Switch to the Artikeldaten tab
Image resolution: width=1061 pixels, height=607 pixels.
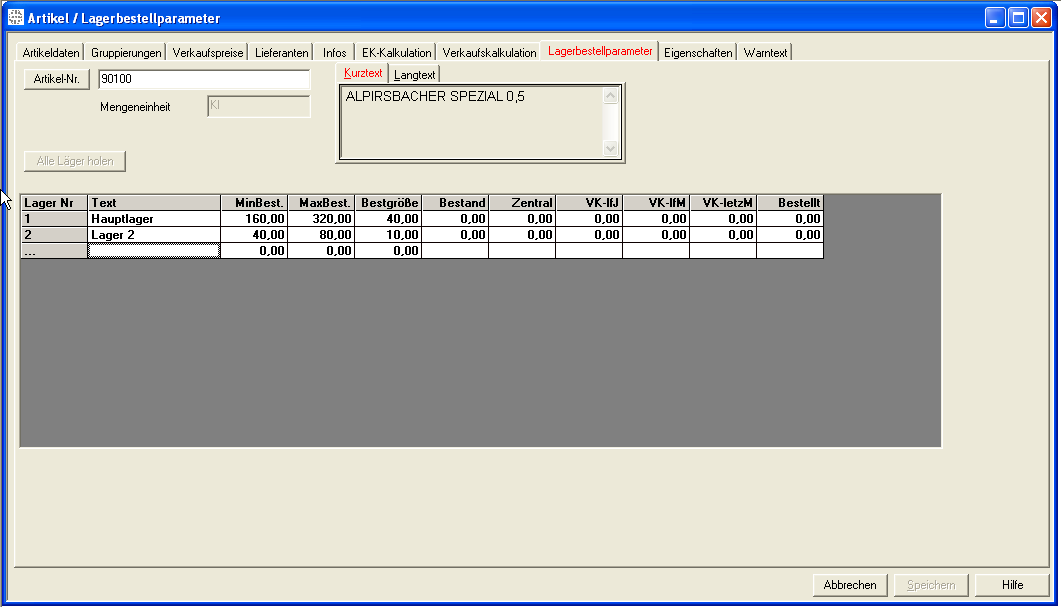pyautogui.click(x=51, y=53)
